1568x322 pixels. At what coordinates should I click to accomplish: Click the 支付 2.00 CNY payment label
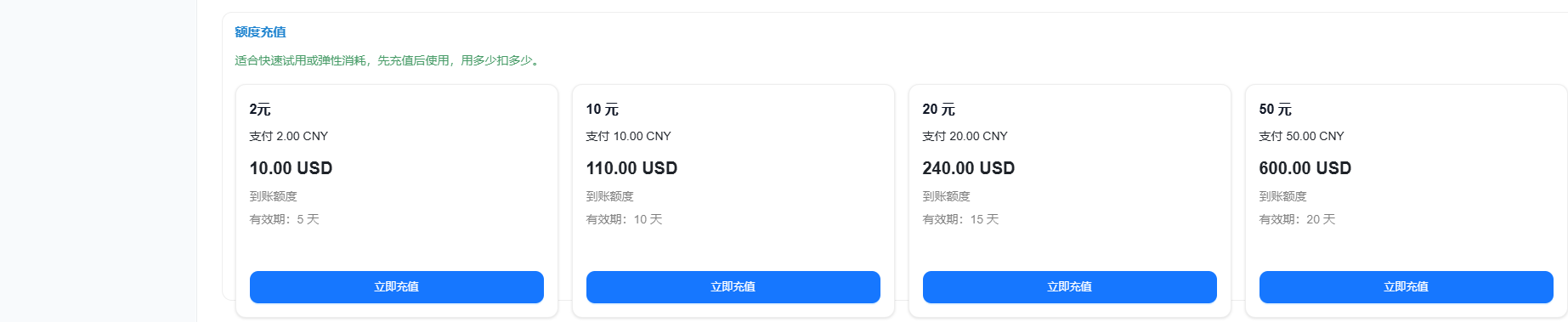(x=289, y=136)
